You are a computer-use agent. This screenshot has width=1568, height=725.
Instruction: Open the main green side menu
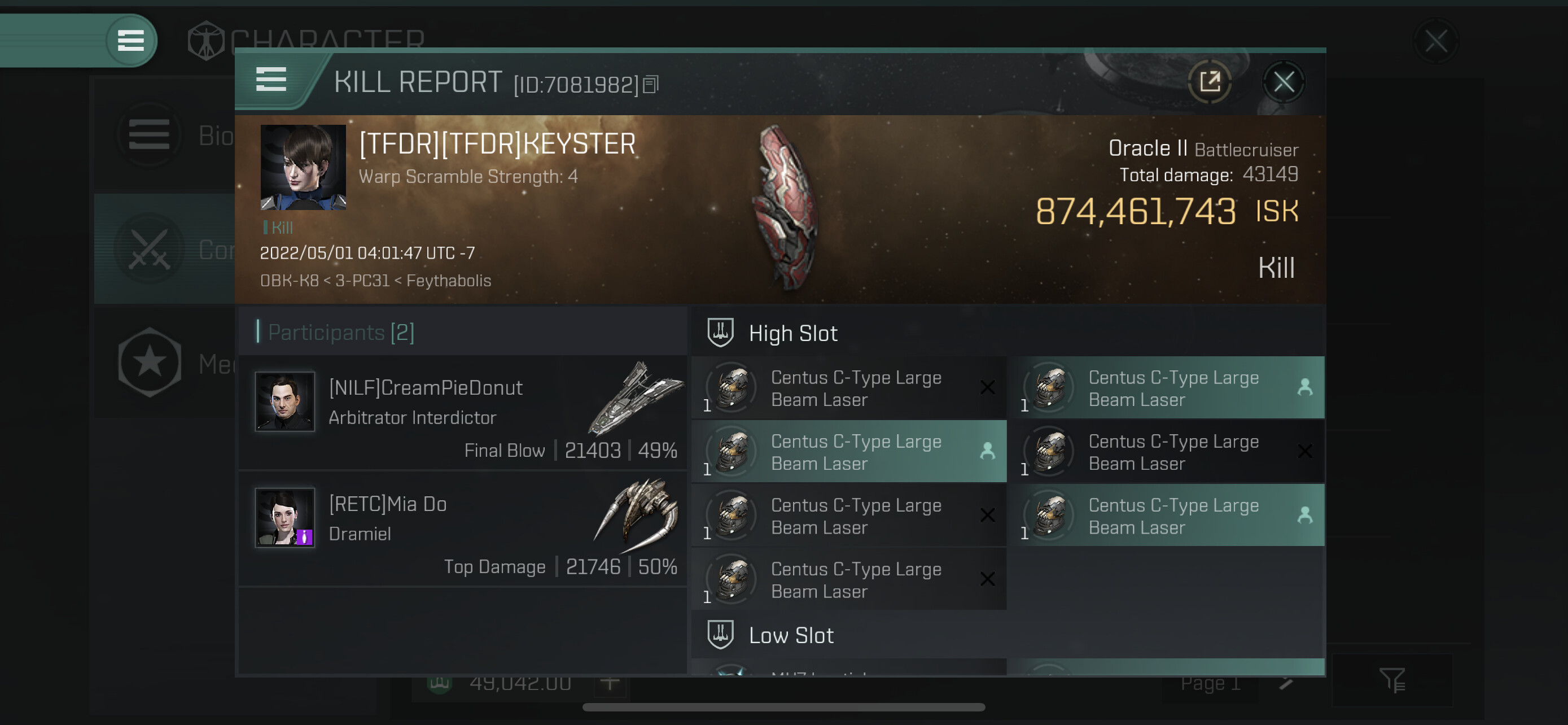pyautogui.click(x=131, y=41)
